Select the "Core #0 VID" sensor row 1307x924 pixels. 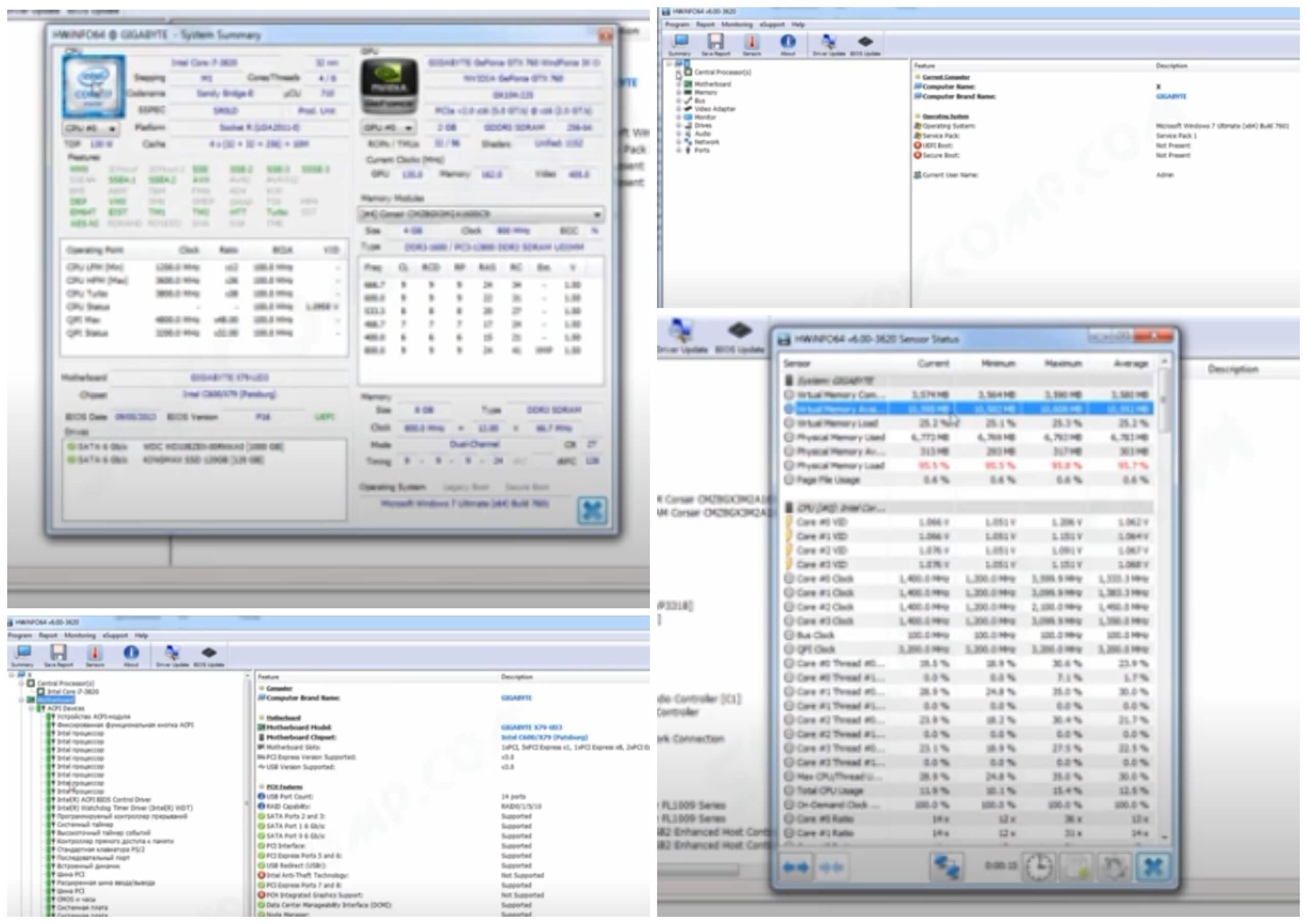pyautogui.click(x=968, y=522)
